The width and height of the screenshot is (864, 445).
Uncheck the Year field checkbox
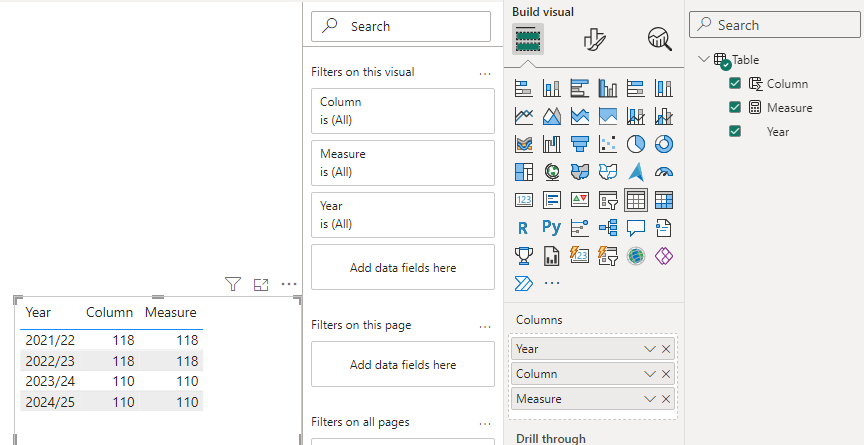click(735, 131)
